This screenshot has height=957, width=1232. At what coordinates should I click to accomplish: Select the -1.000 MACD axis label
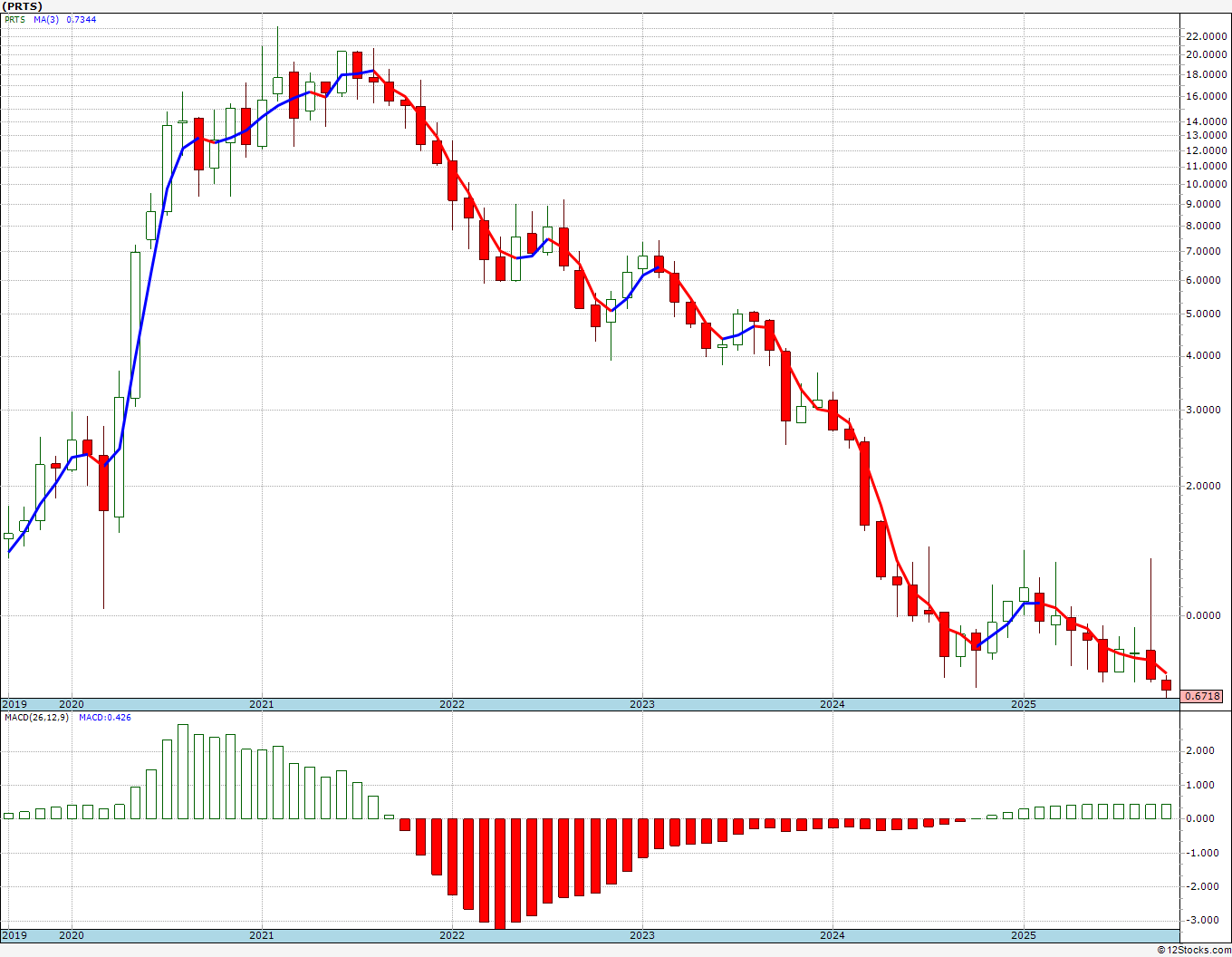coord(1200,853)
